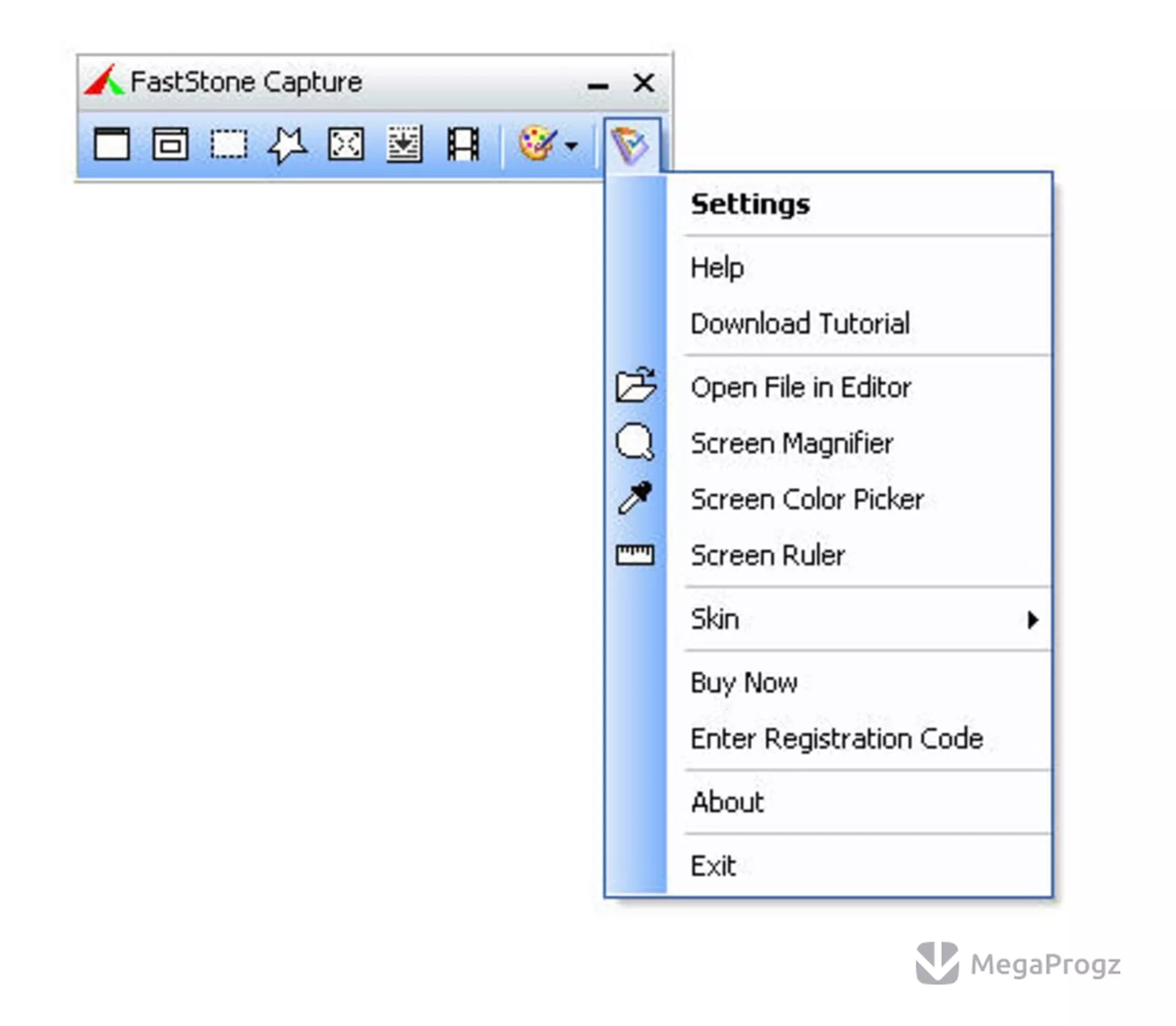Minimize the FastStone Capture panel
This screenshot has height=1026, width=1176.
(x=598, y=86)
